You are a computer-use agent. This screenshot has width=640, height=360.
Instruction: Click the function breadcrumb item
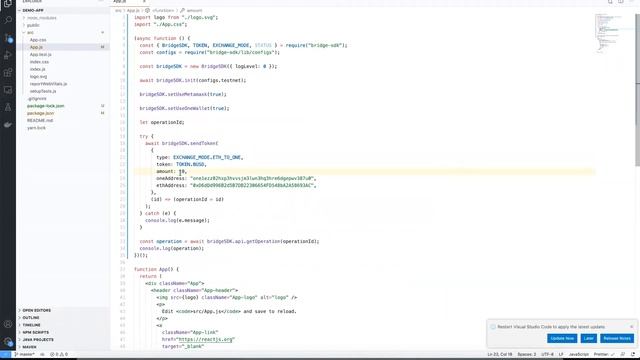pyautogui.click(x=159, y=10)
